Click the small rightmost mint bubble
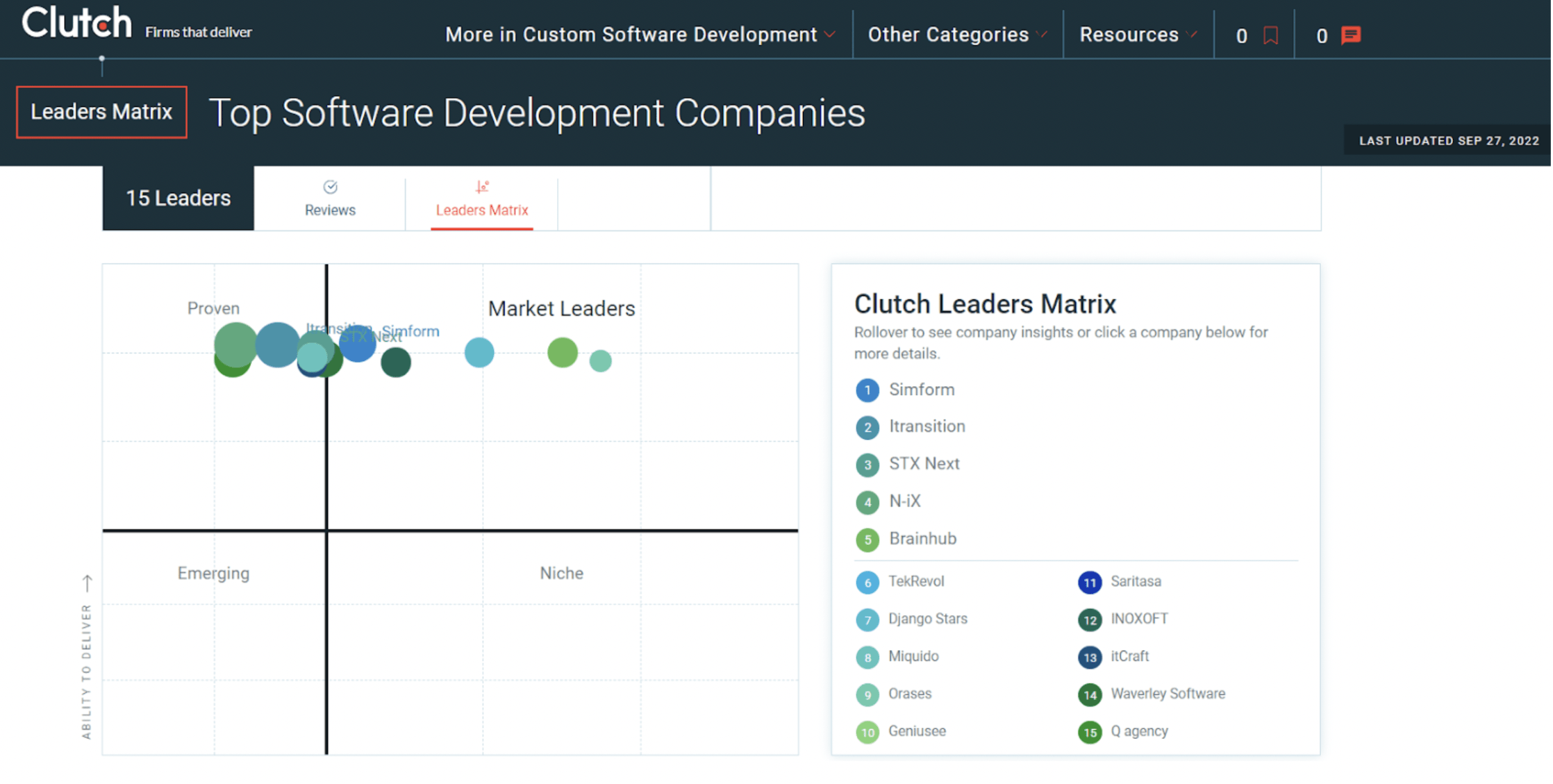The image size is (1553, 784). point(601,361)
